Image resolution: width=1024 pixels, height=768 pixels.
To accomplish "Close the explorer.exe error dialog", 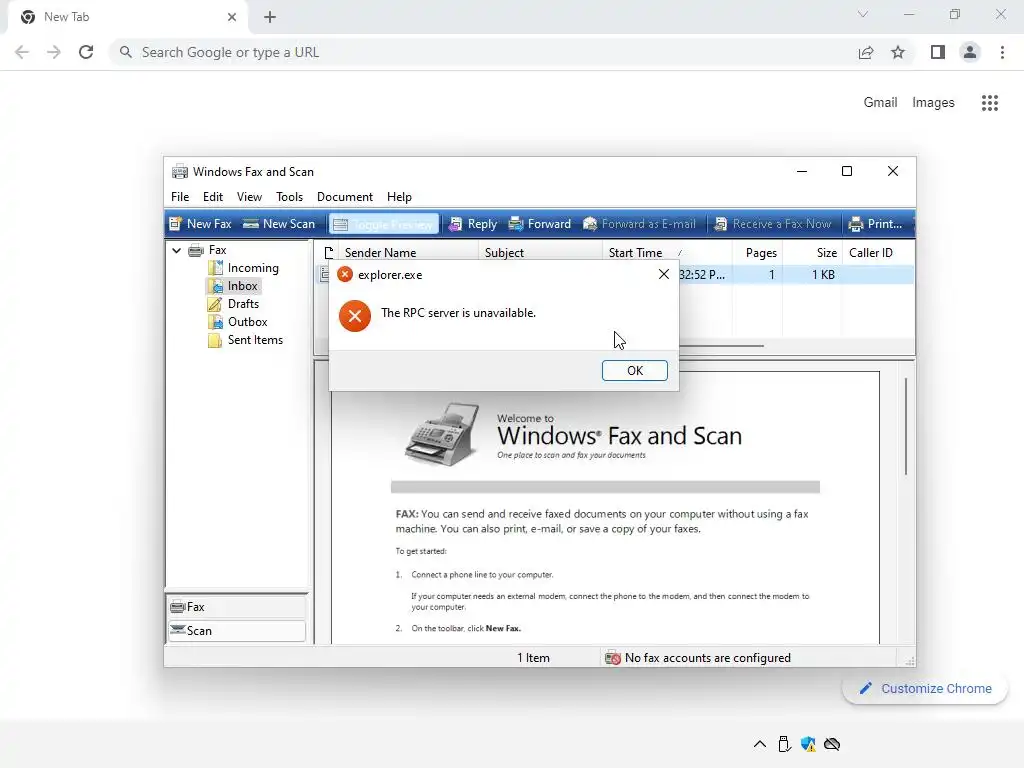I will tap(664, 274).
